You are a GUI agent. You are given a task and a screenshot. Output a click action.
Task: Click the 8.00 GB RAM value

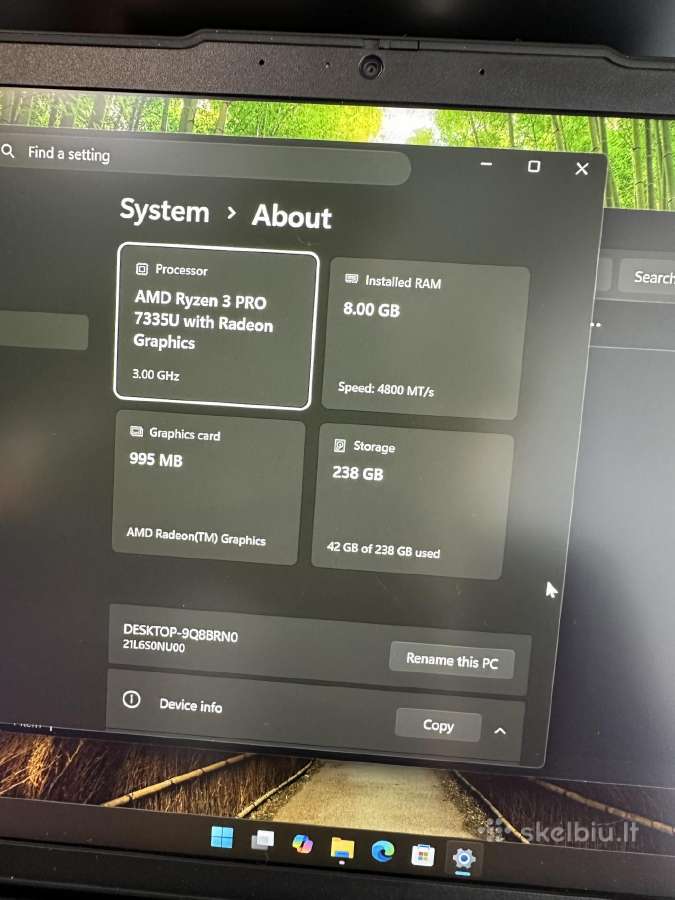click(x=371, y=309)
